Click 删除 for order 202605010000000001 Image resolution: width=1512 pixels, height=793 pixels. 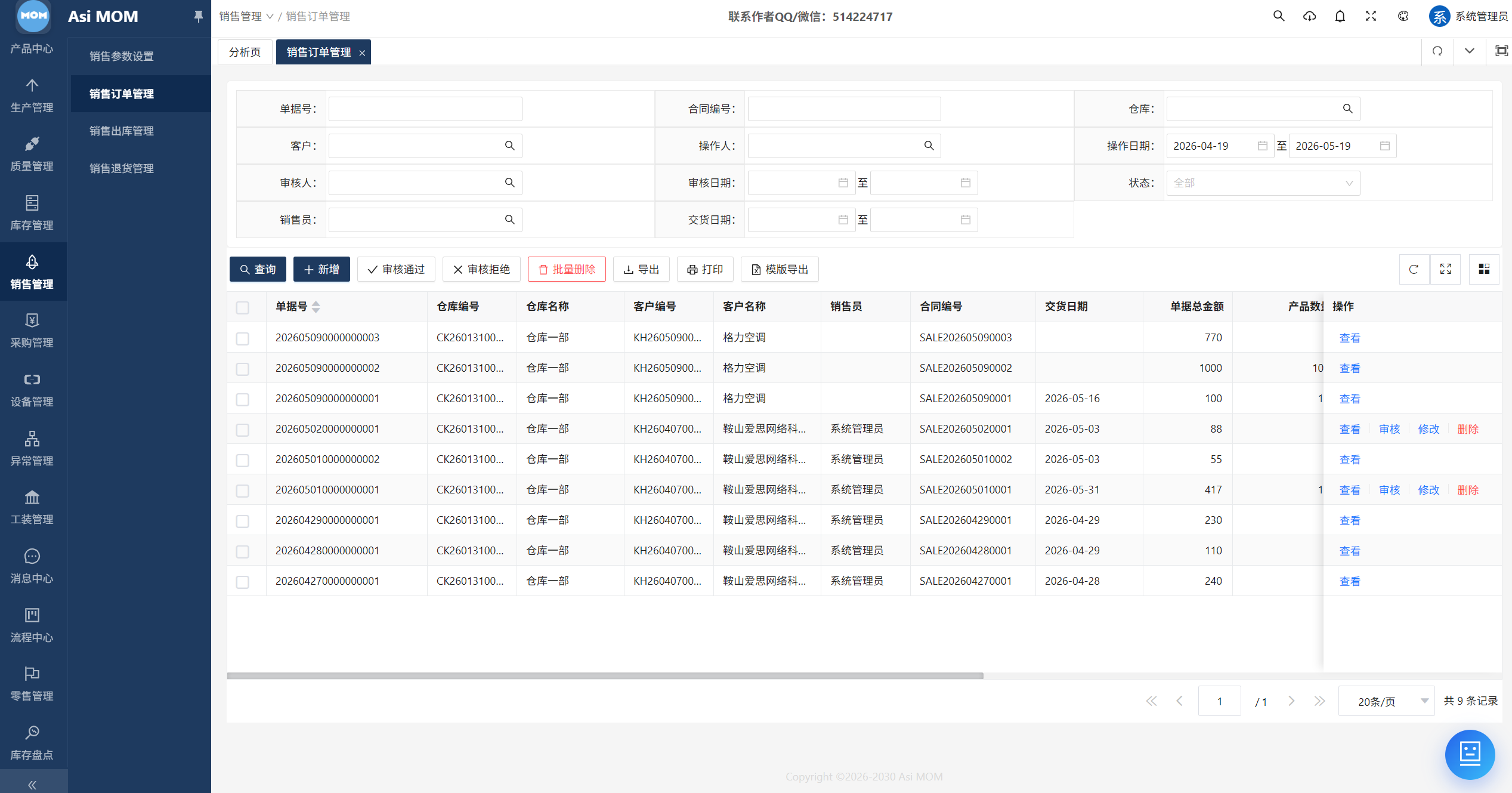[1468, 490]
